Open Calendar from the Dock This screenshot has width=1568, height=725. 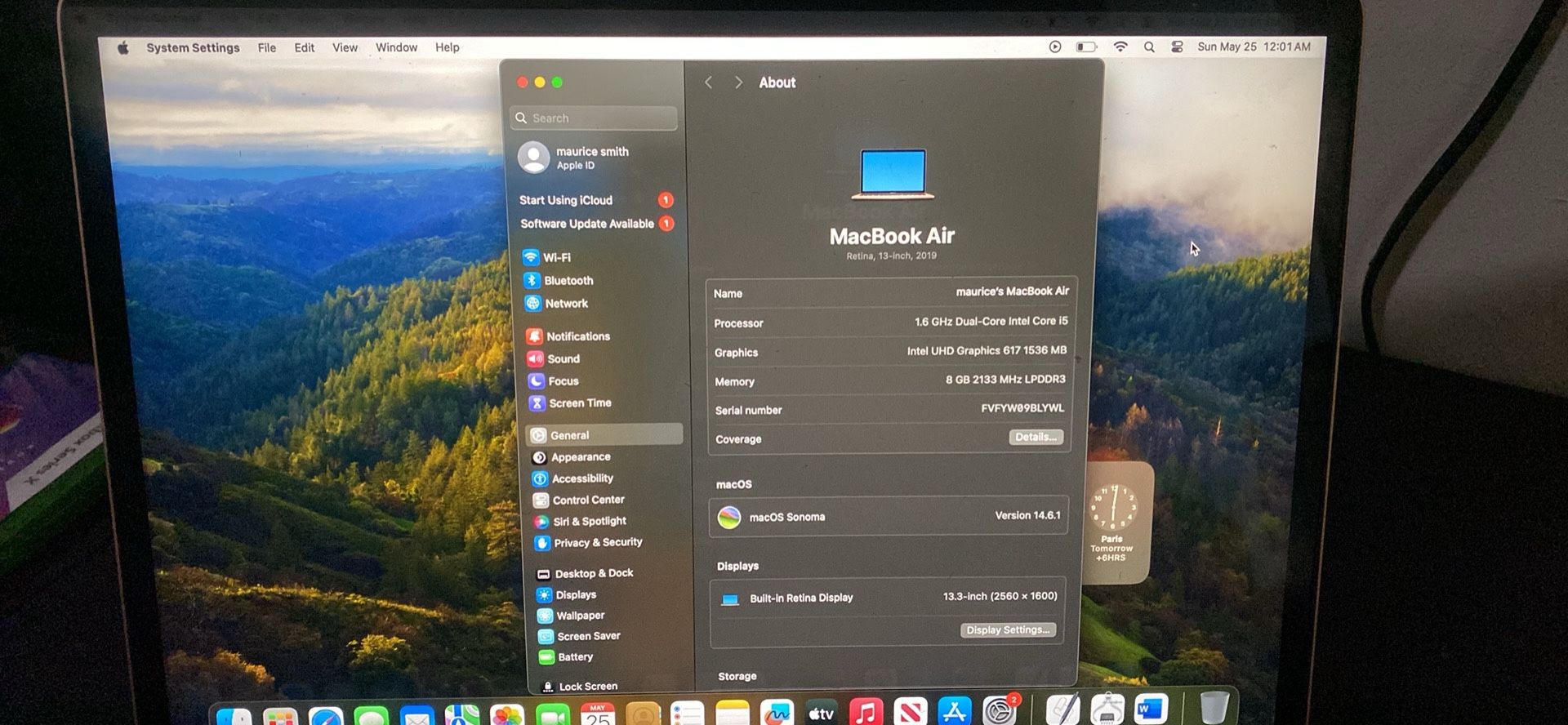point(598,714)
